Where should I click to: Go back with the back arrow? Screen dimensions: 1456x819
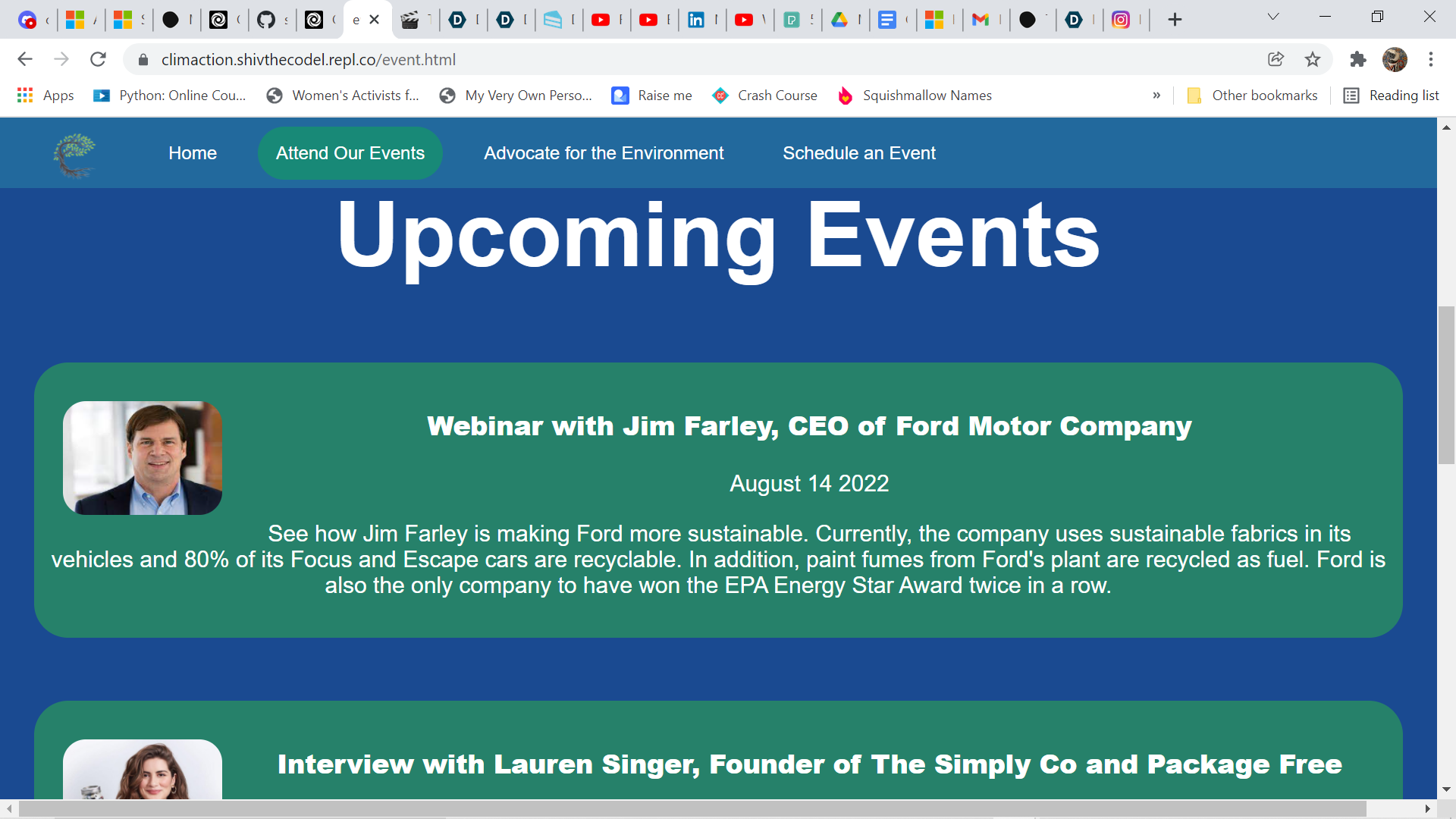coord(25,59)
